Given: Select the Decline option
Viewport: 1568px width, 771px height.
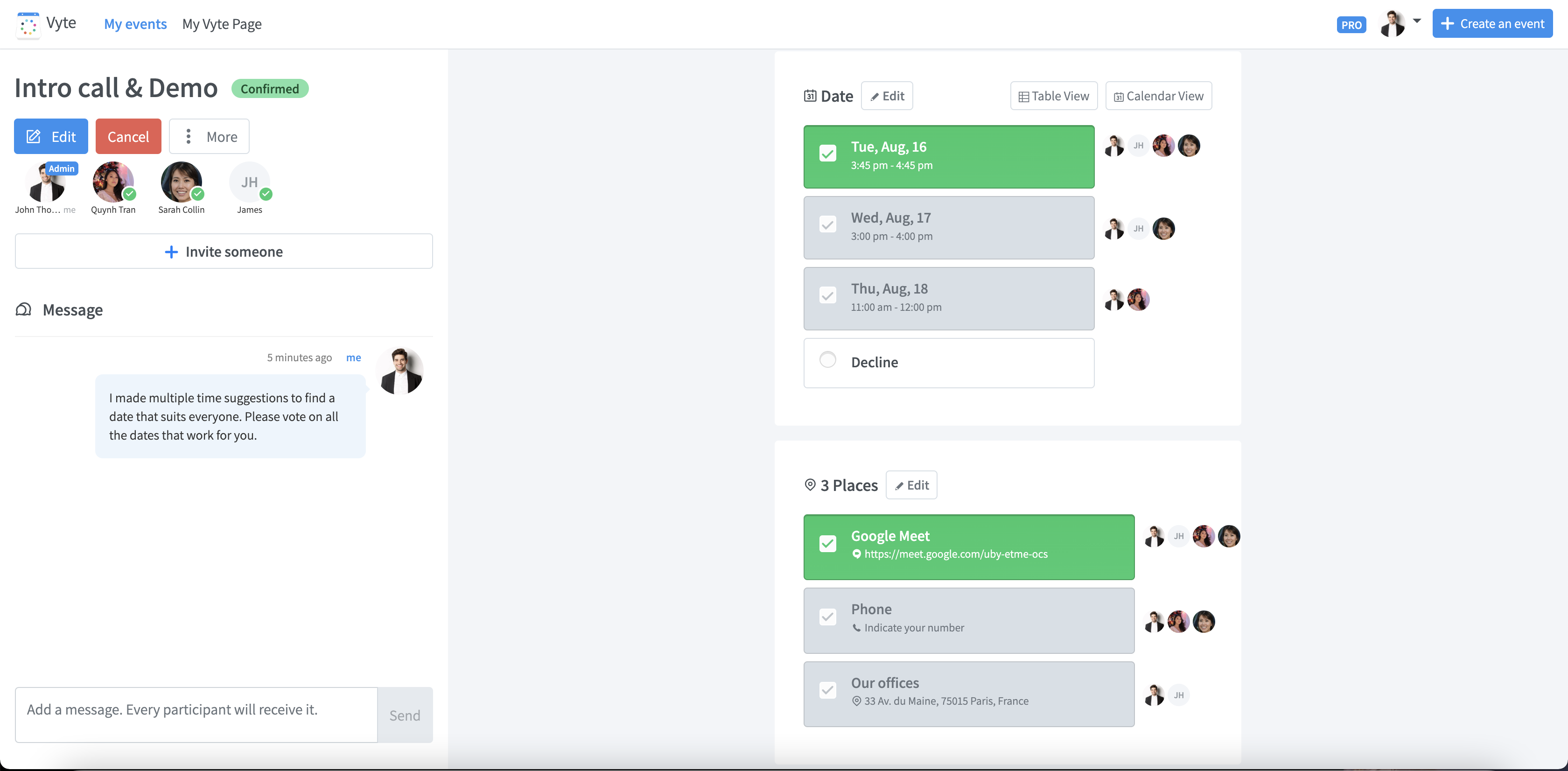Looking at the screenshot, I should click(x=827, y=360).
